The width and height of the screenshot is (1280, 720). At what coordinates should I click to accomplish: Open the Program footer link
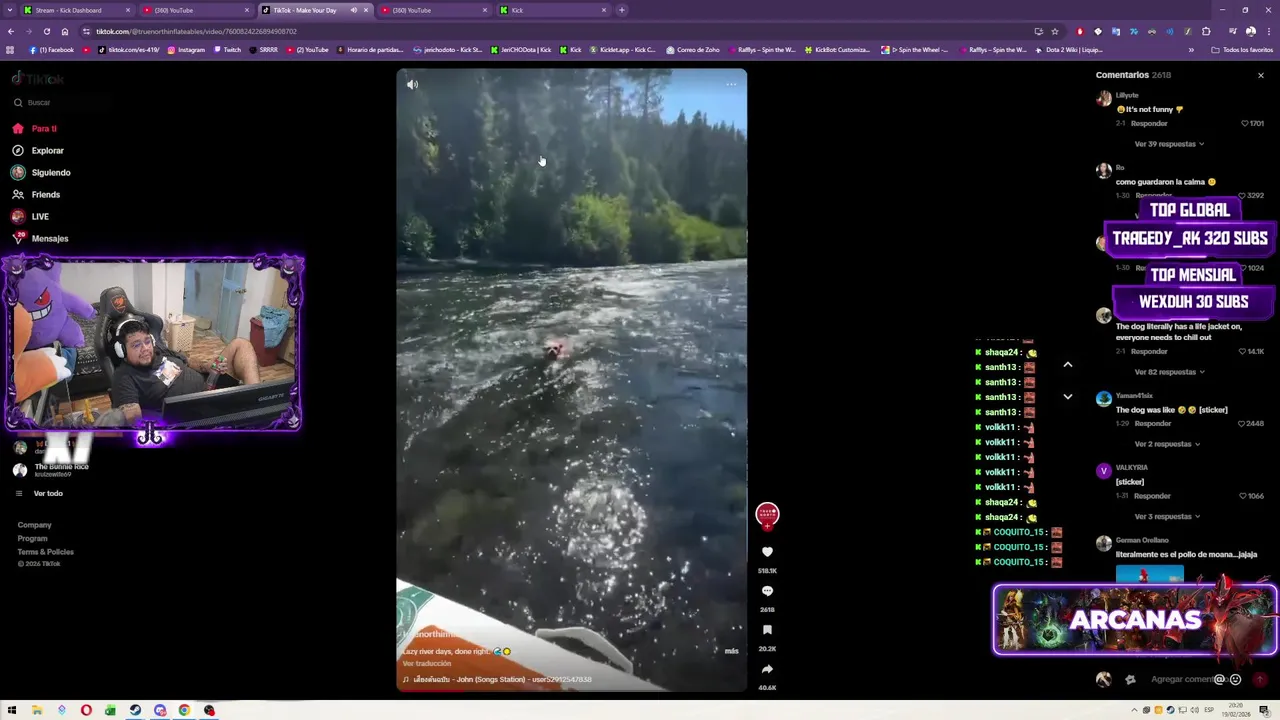(x=32, y=538)
